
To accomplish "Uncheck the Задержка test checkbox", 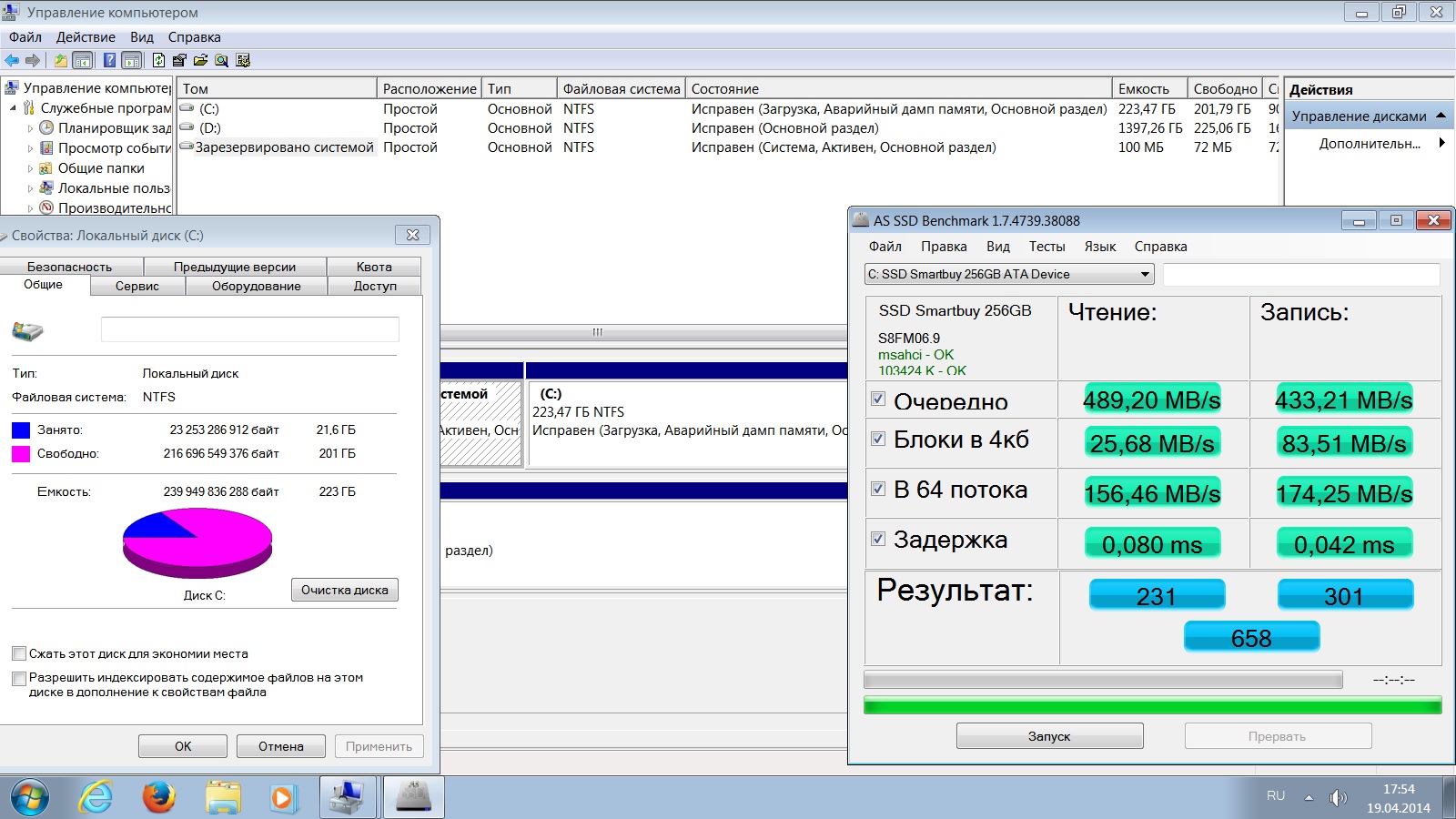I will 878,539.
